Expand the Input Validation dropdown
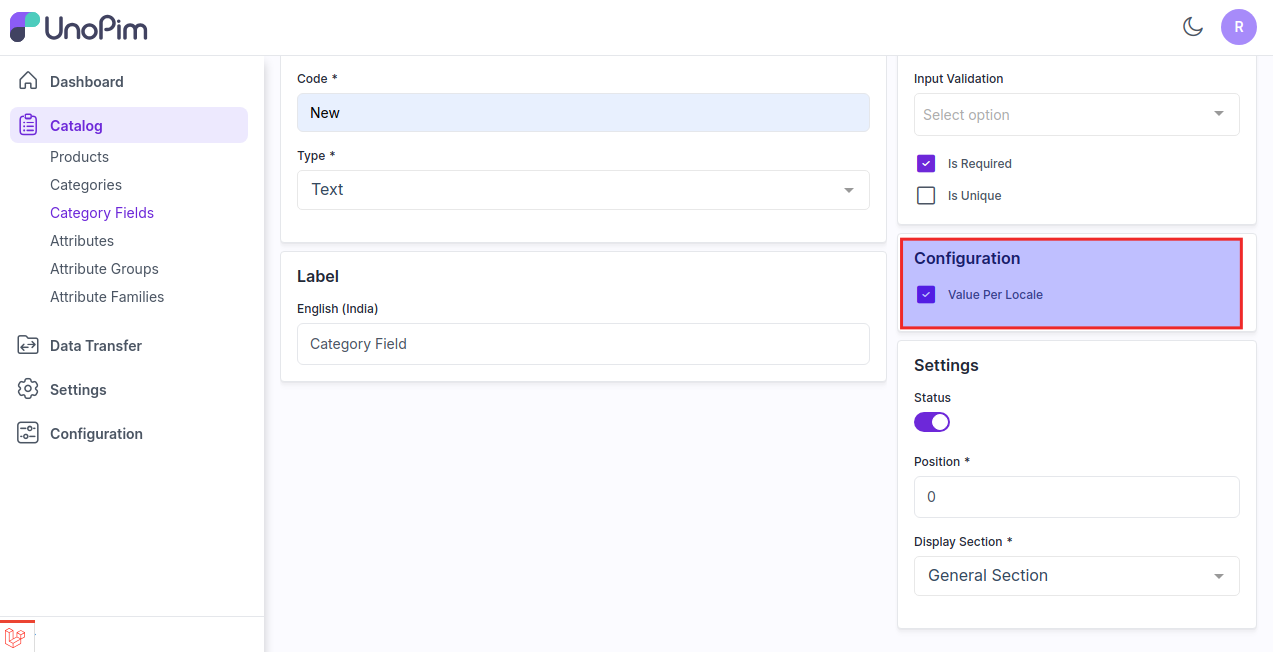 click(x=1076, y=115)
